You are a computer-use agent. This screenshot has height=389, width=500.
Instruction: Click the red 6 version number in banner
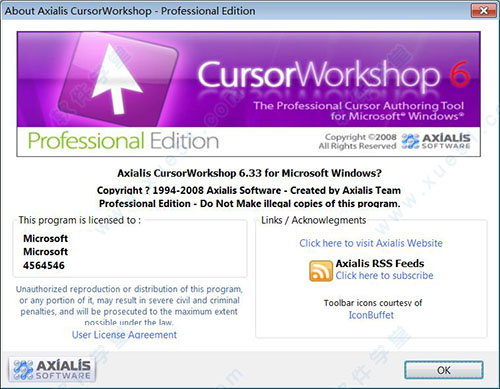click(x=459, y=76)
